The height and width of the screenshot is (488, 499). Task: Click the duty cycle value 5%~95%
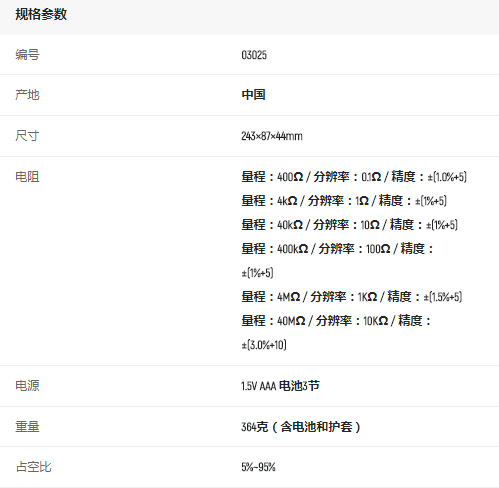[258, 467]
